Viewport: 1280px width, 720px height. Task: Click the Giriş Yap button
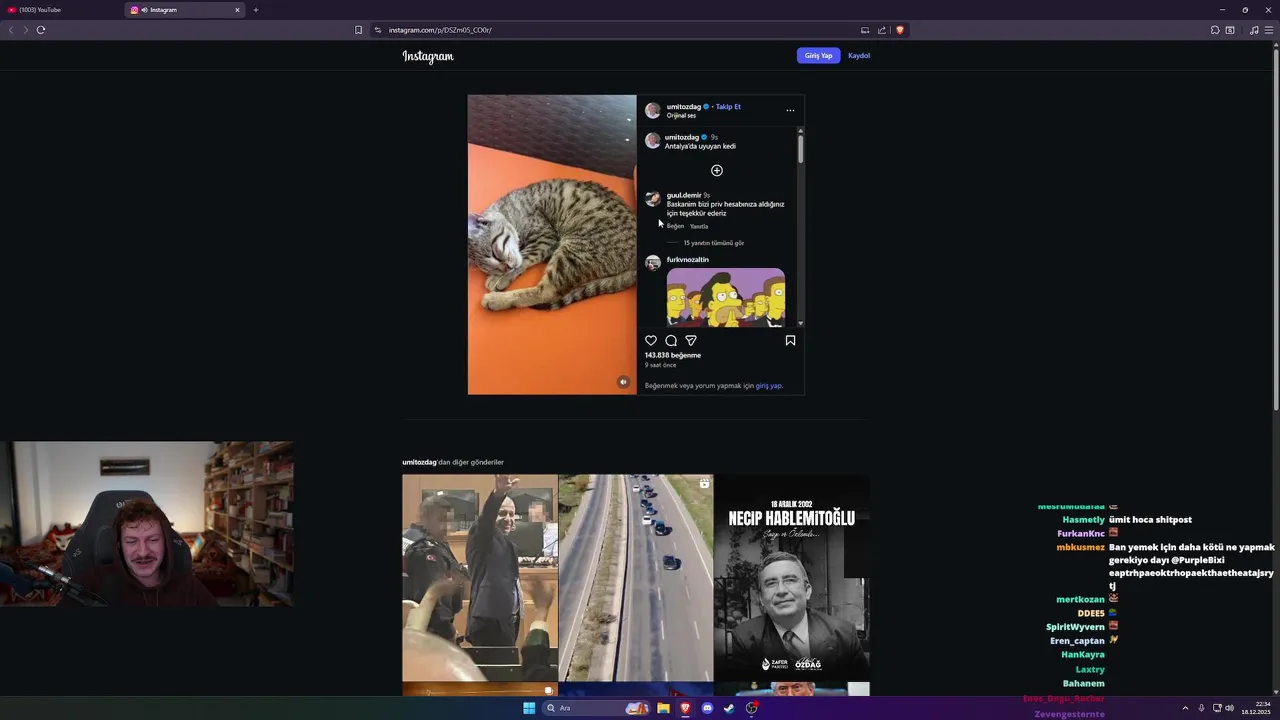819,56
